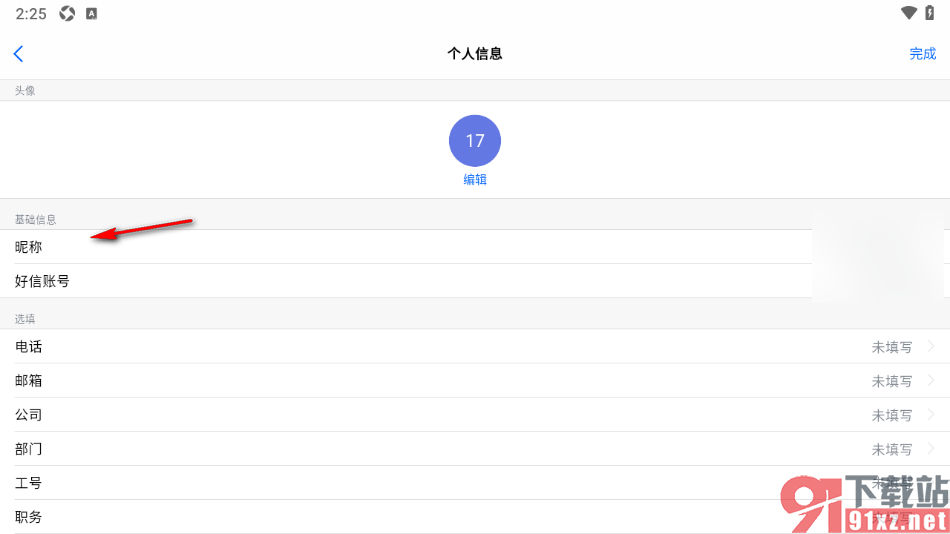Tap 未填写 value in the 部门 row
Viewport: 950px width, 534px height.
pos(891,449)
